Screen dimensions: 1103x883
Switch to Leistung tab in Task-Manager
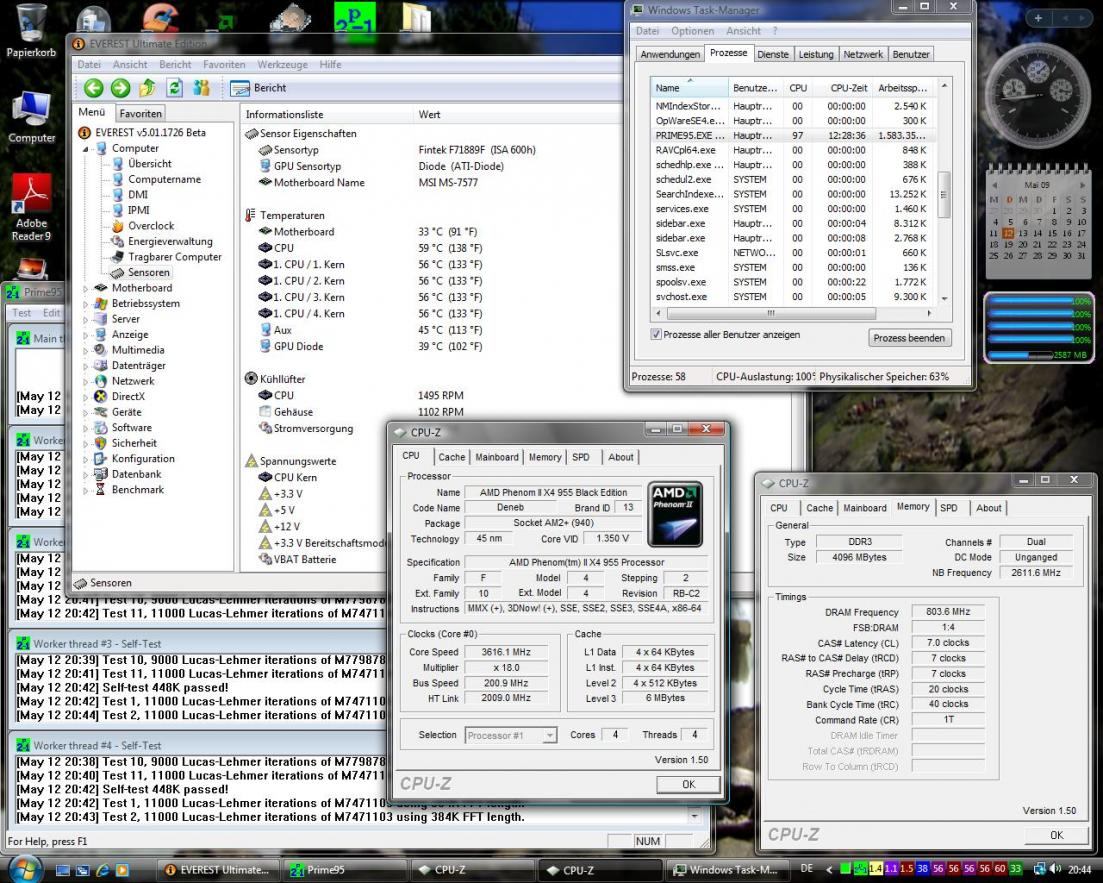pos(816,54)
